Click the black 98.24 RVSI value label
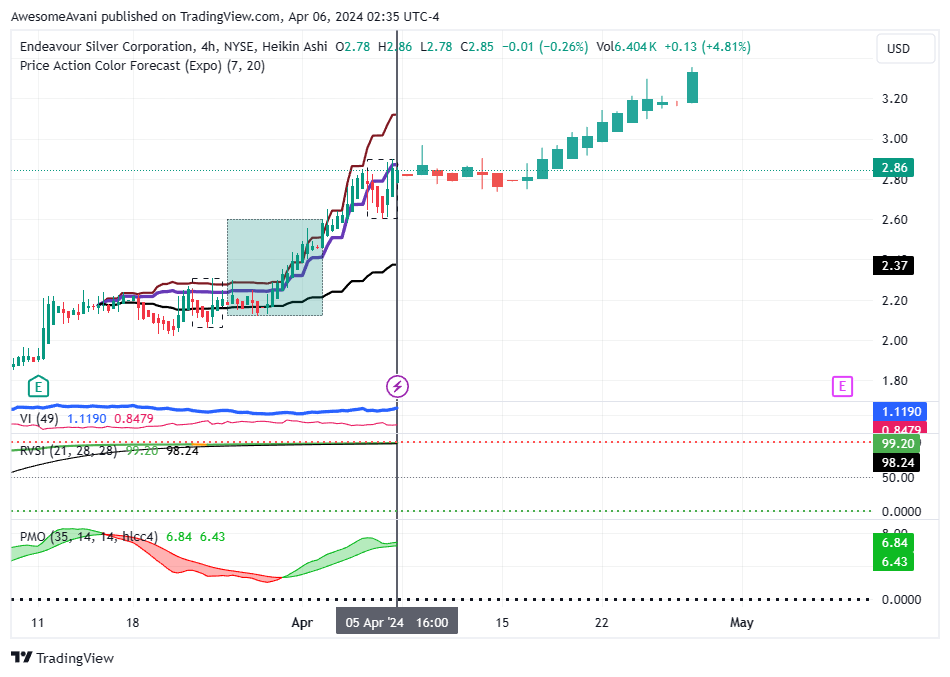Screen dimensions: 950x677 pos(897,463)
